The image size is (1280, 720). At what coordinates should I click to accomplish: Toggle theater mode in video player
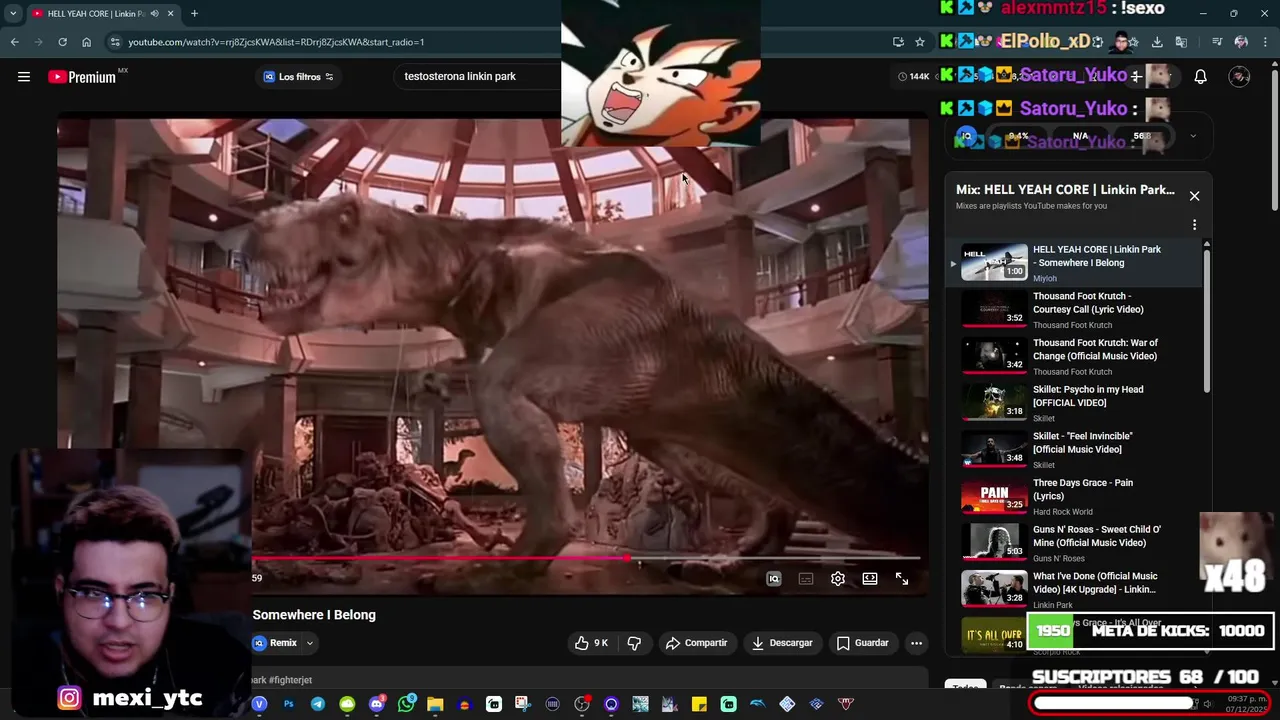(x=870, y=579)
